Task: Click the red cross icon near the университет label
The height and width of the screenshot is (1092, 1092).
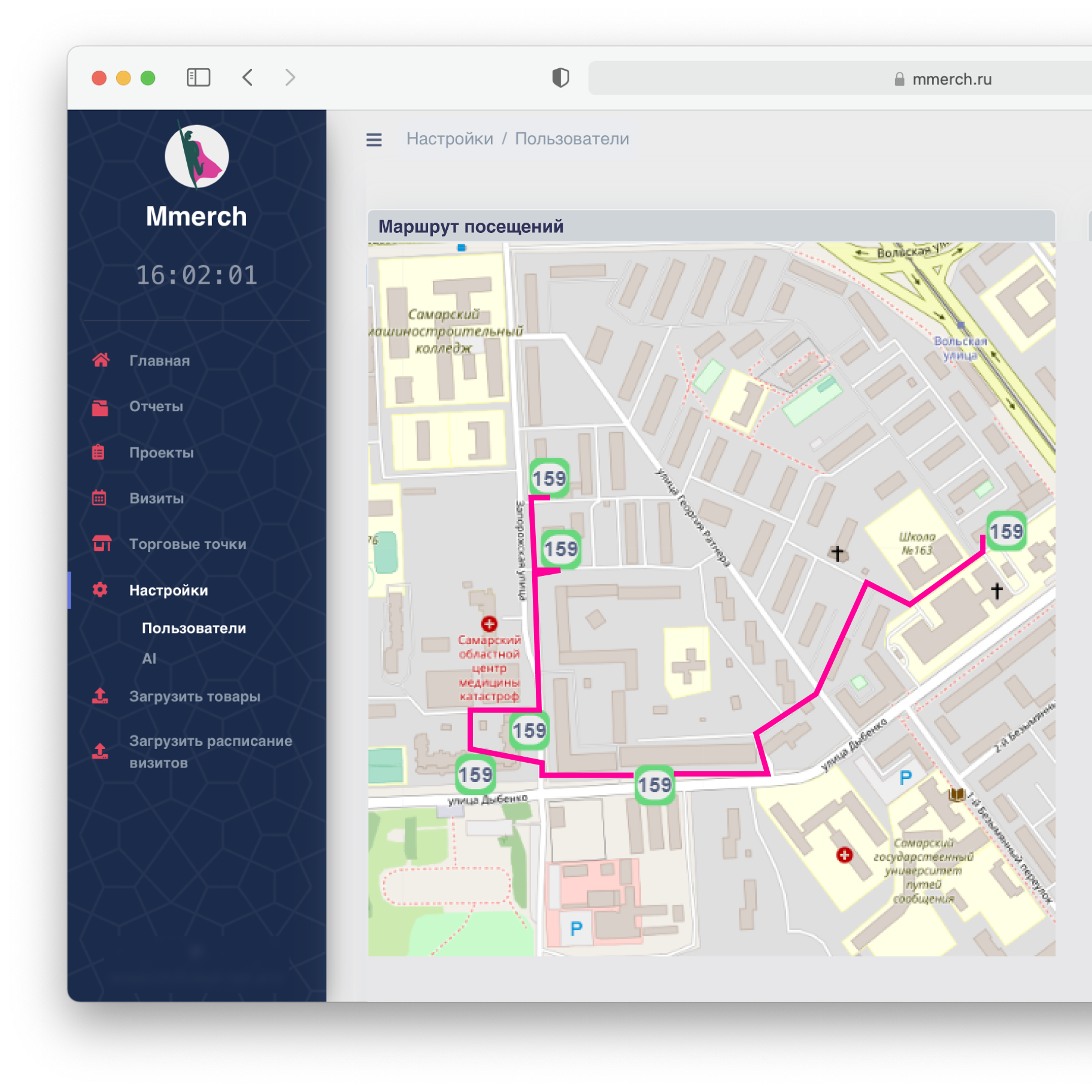Action: (844, 855)
